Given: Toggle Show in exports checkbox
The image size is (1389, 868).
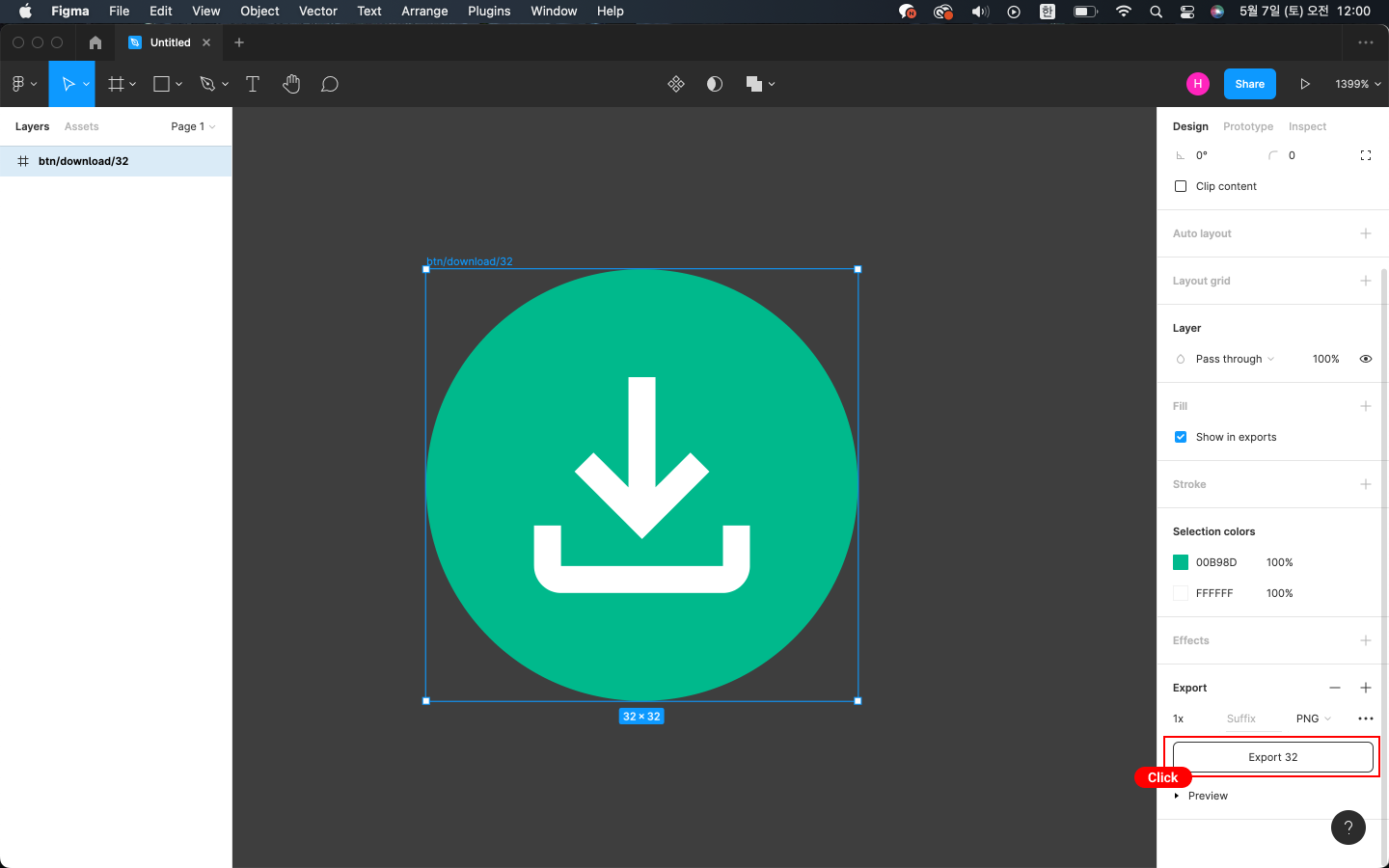Looking at the screenshot, I should 1181,437.
